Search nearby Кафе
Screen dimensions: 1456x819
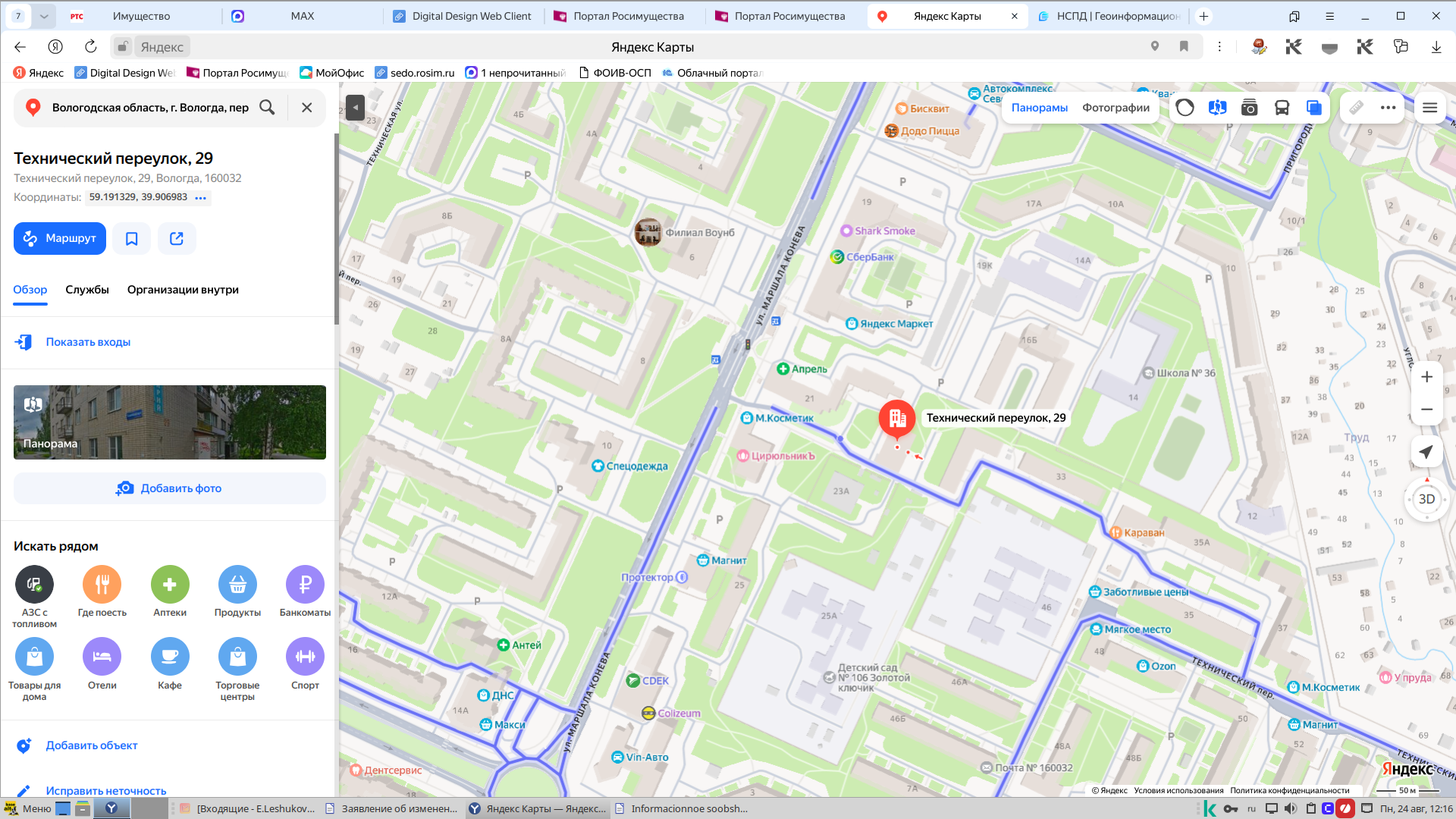(170, 664)
